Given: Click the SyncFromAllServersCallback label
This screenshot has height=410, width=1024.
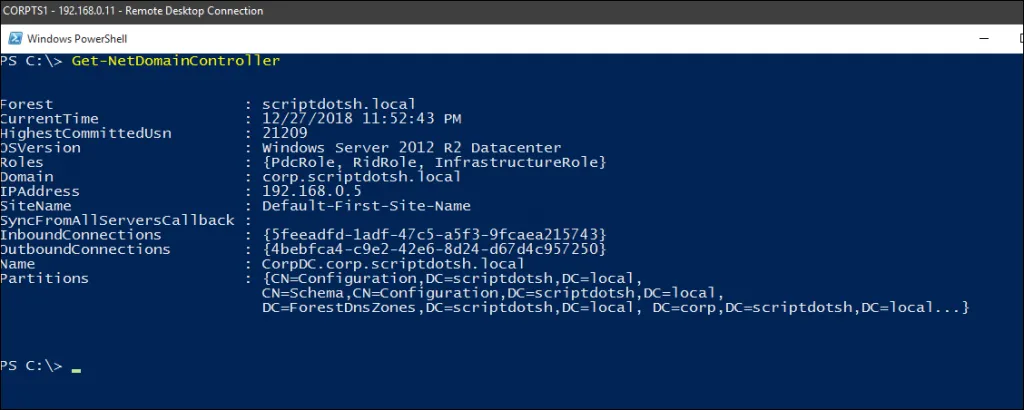Looking at the screenshot, I should pyautogui.click(x=118, y=221).
